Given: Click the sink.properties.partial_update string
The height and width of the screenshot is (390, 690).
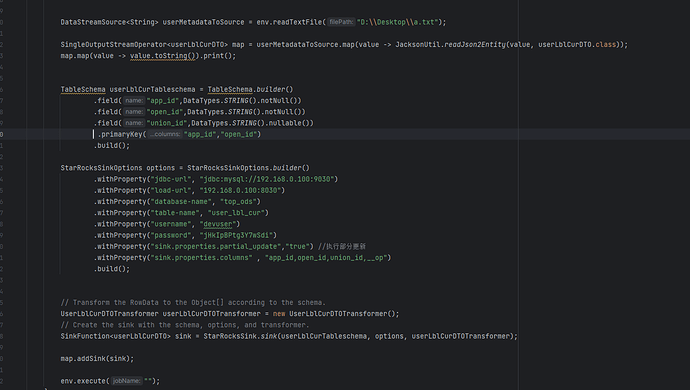Looking at the screenshot, I should point(217,247).
